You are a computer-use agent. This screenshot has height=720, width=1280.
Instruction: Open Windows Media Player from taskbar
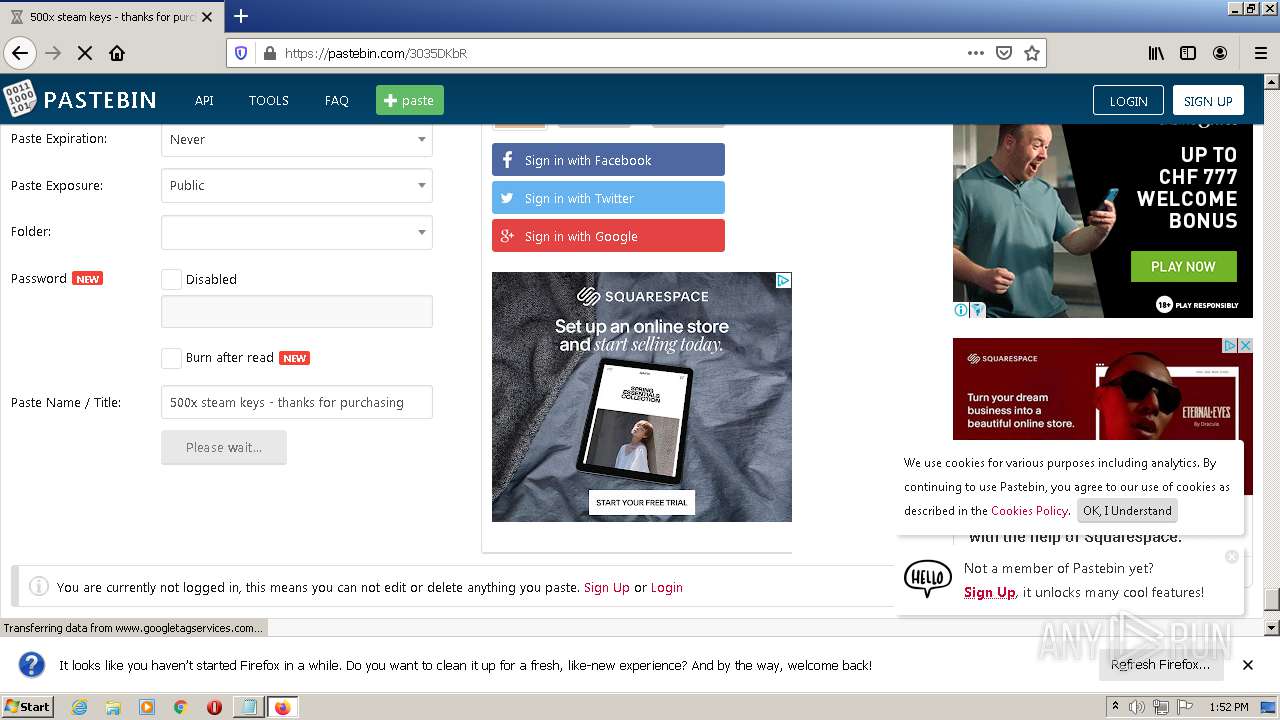(147, 707)
